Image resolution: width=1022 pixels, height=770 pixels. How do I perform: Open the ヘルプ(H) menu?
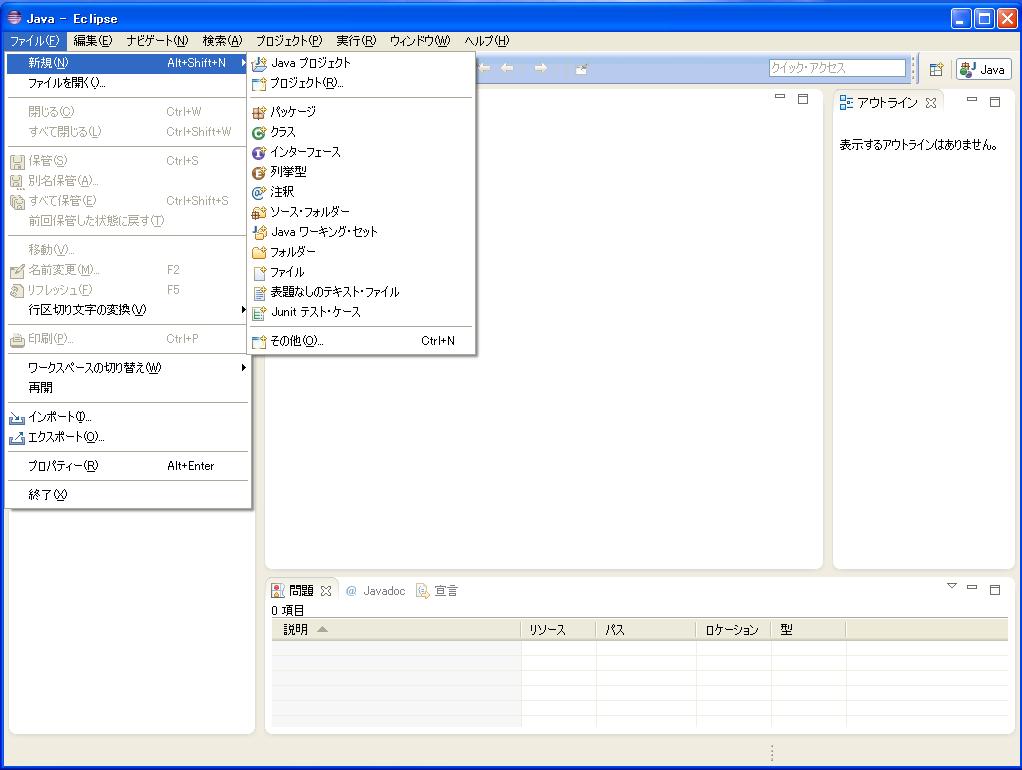pos(486,40)
